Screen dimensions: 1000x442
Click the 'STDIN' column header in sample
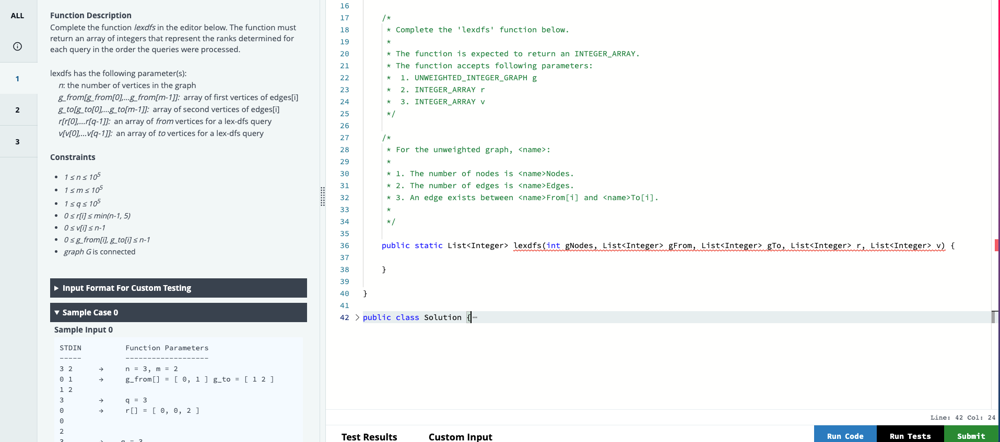click(x=70, y=348)
